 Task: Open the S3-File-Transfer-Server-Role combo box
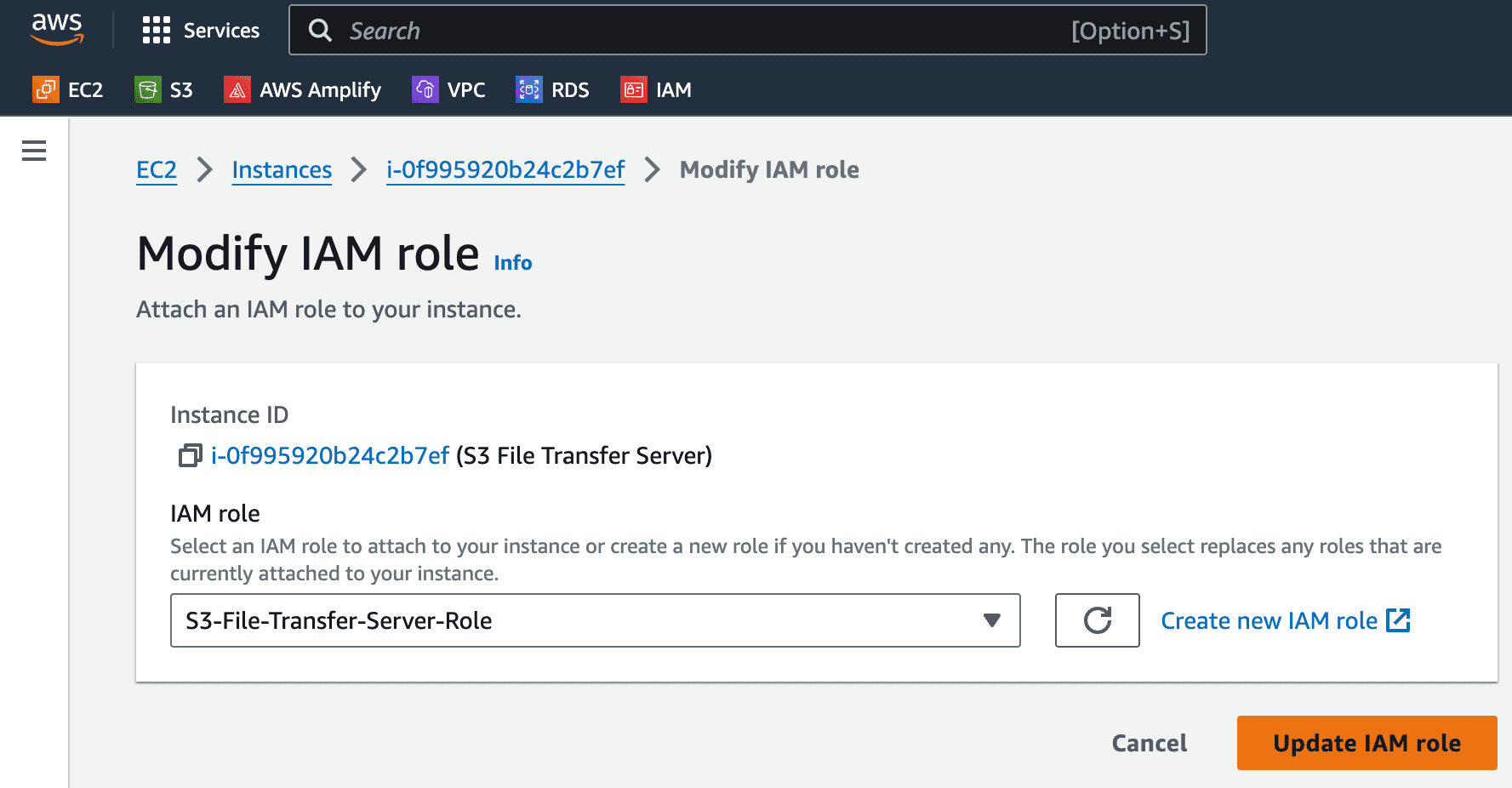coord(596,620)
